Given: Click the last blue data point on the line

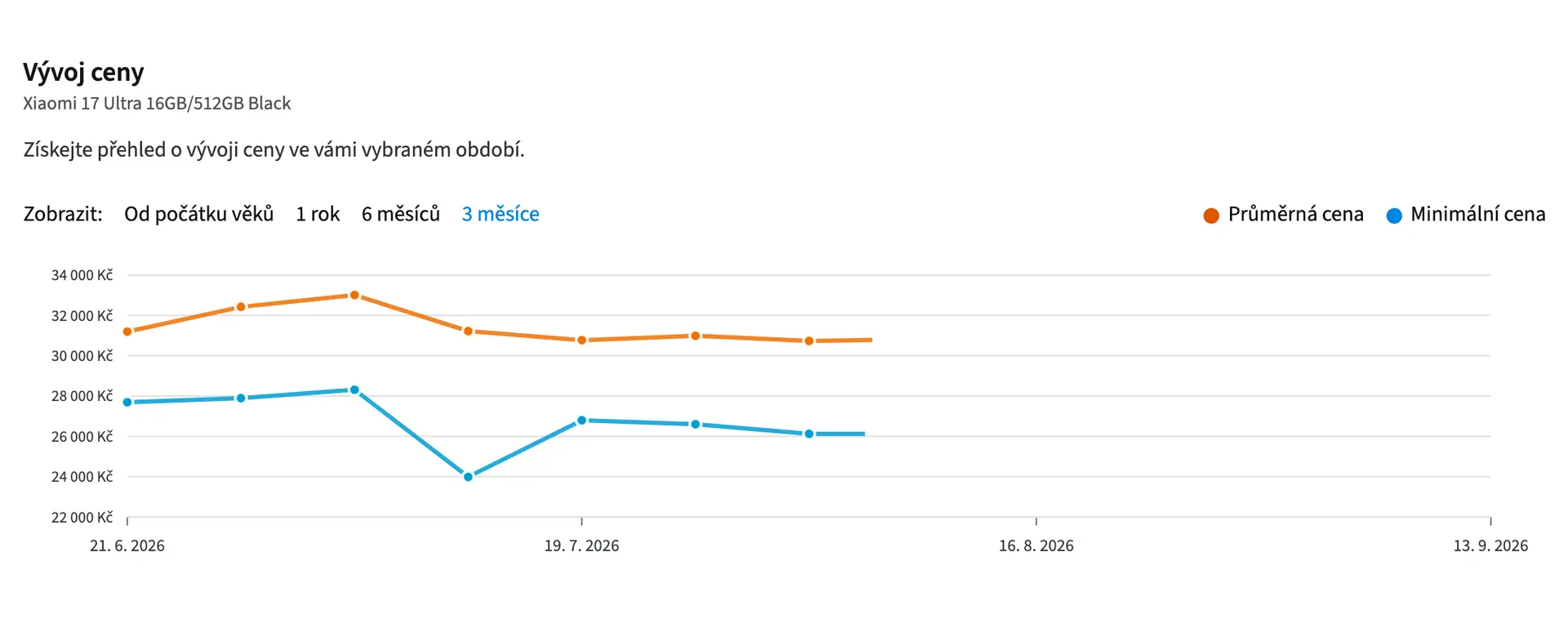Looking at the screenshot, I should point(809,434).
